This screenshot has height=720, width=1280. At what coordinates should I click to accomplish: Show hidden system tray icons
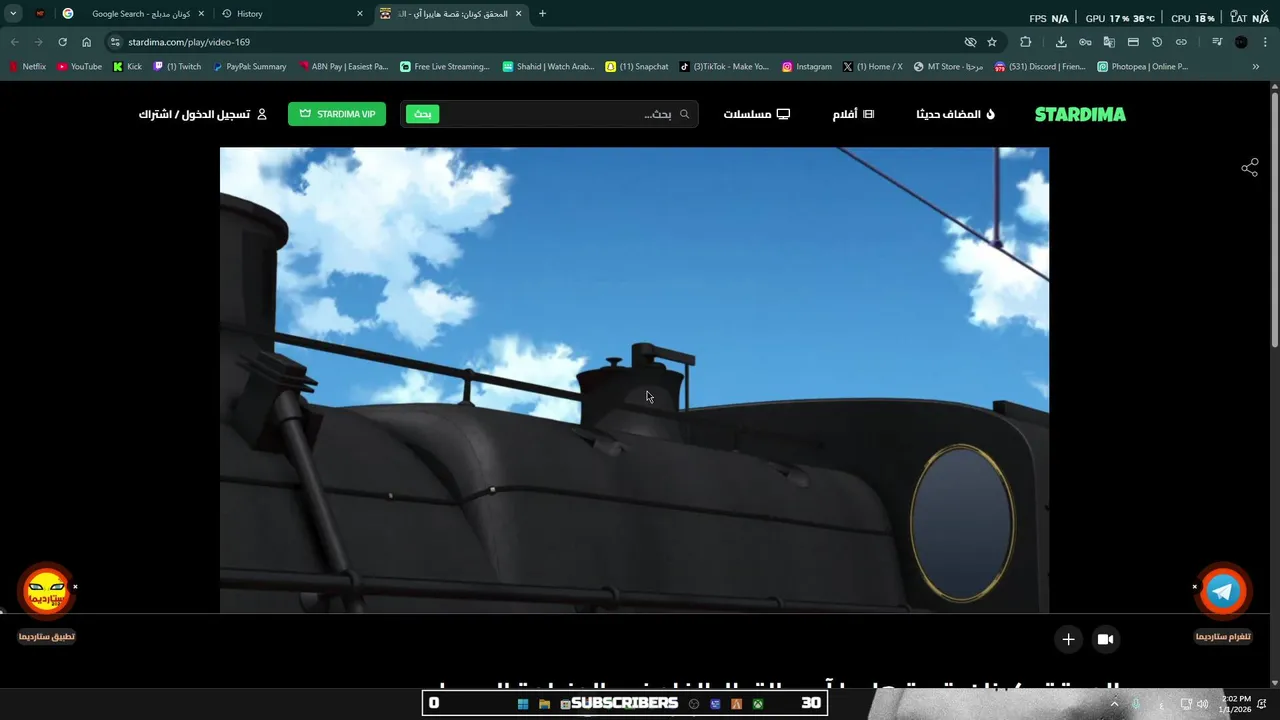pyautogui.click(x=1114, y=704)
